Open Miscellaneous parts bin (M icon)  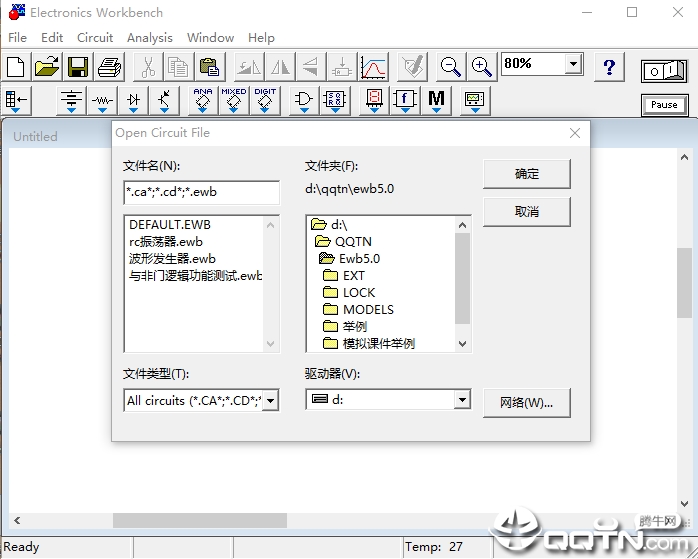click(436, 101)
